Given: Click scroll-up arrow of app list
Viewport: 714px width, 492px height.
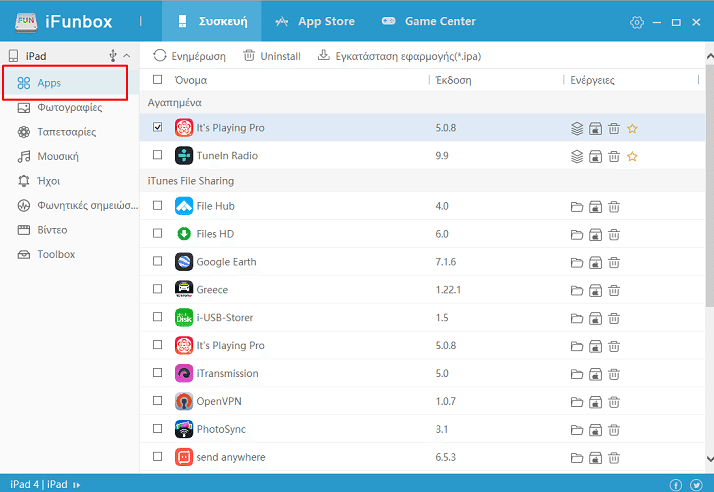Looking at the screenshot, I should point(709,56).
